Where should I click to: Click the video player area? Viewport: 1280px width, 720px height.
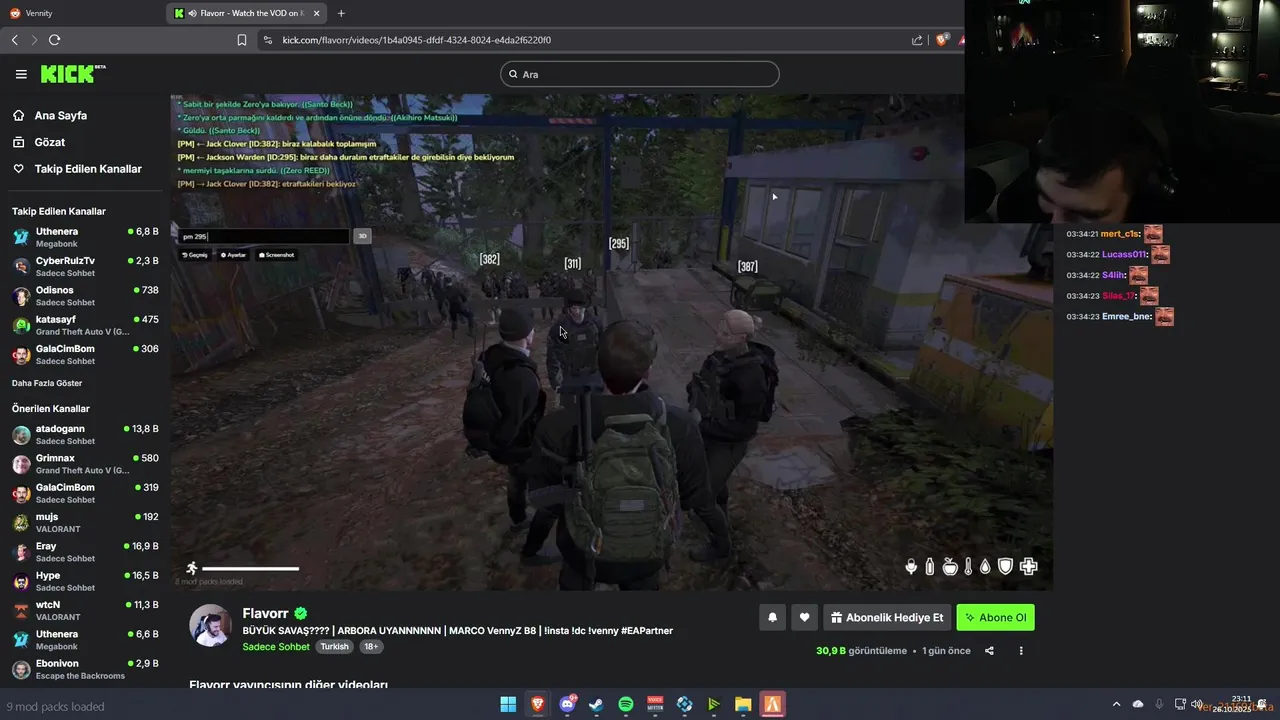click(611, 342)
